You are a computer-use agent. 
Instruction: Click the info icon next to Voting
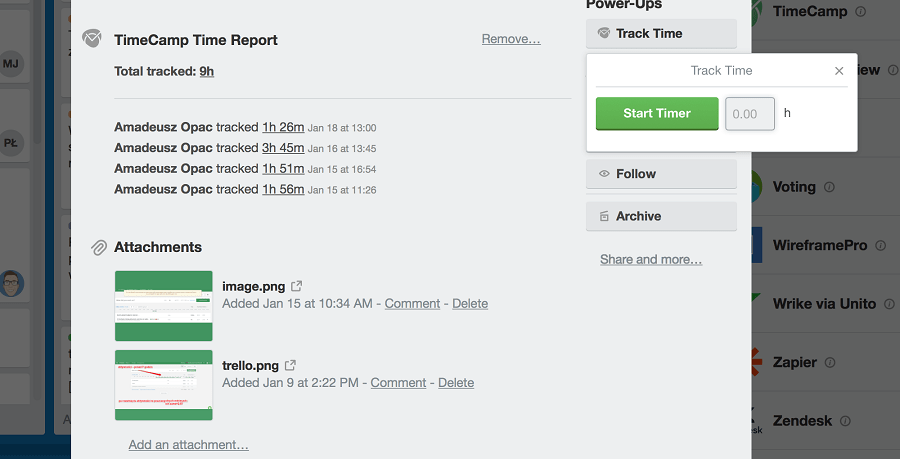point(829,186)
